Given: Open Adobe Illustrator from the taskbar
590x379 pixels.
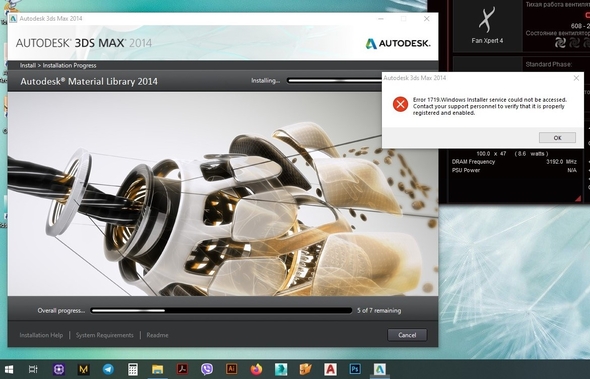Looking at the screenshot, I should point(231,369).
